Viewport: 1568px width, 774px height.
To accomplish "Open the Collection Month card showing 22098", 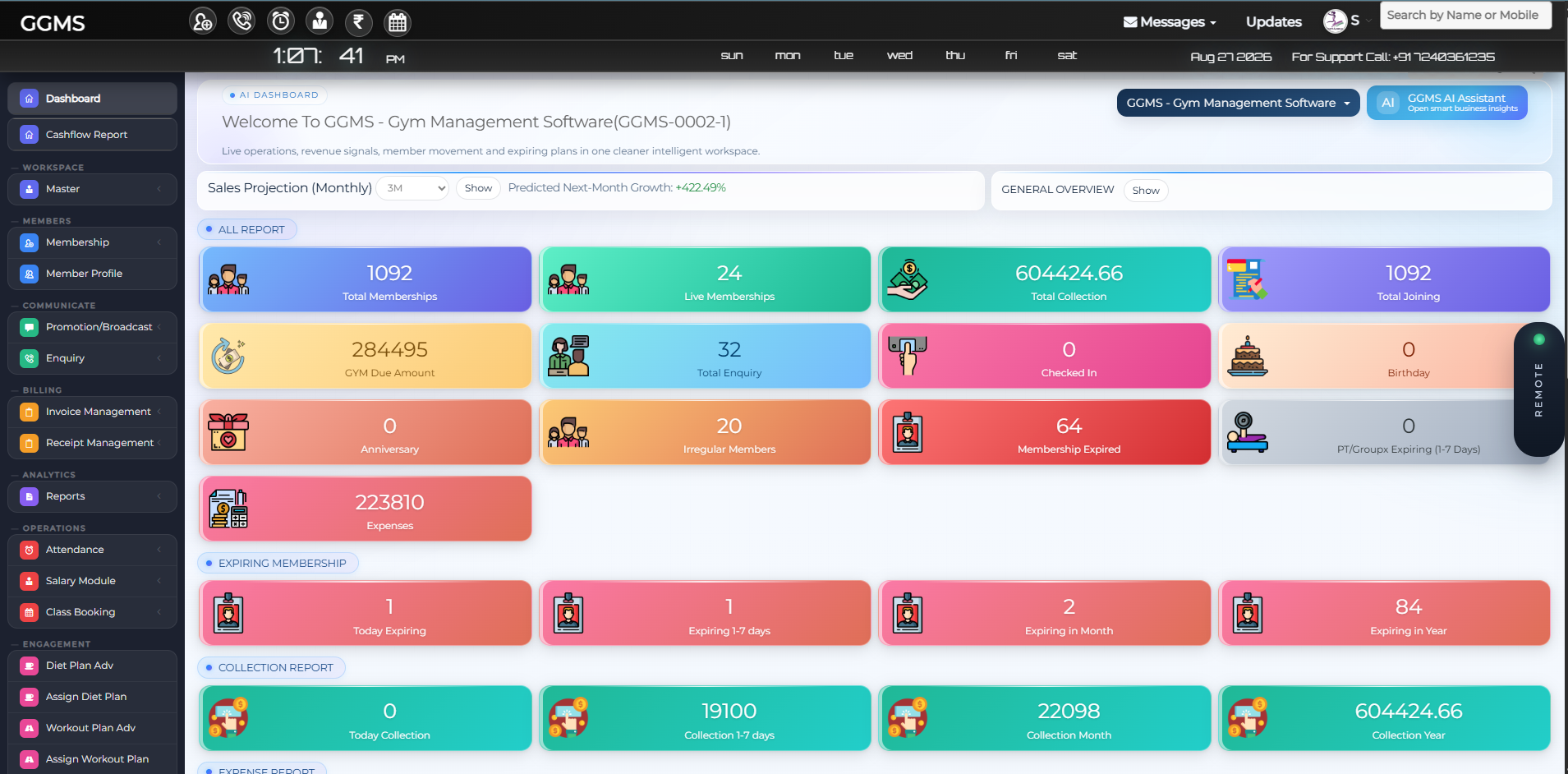I will tap(1045, 718).
